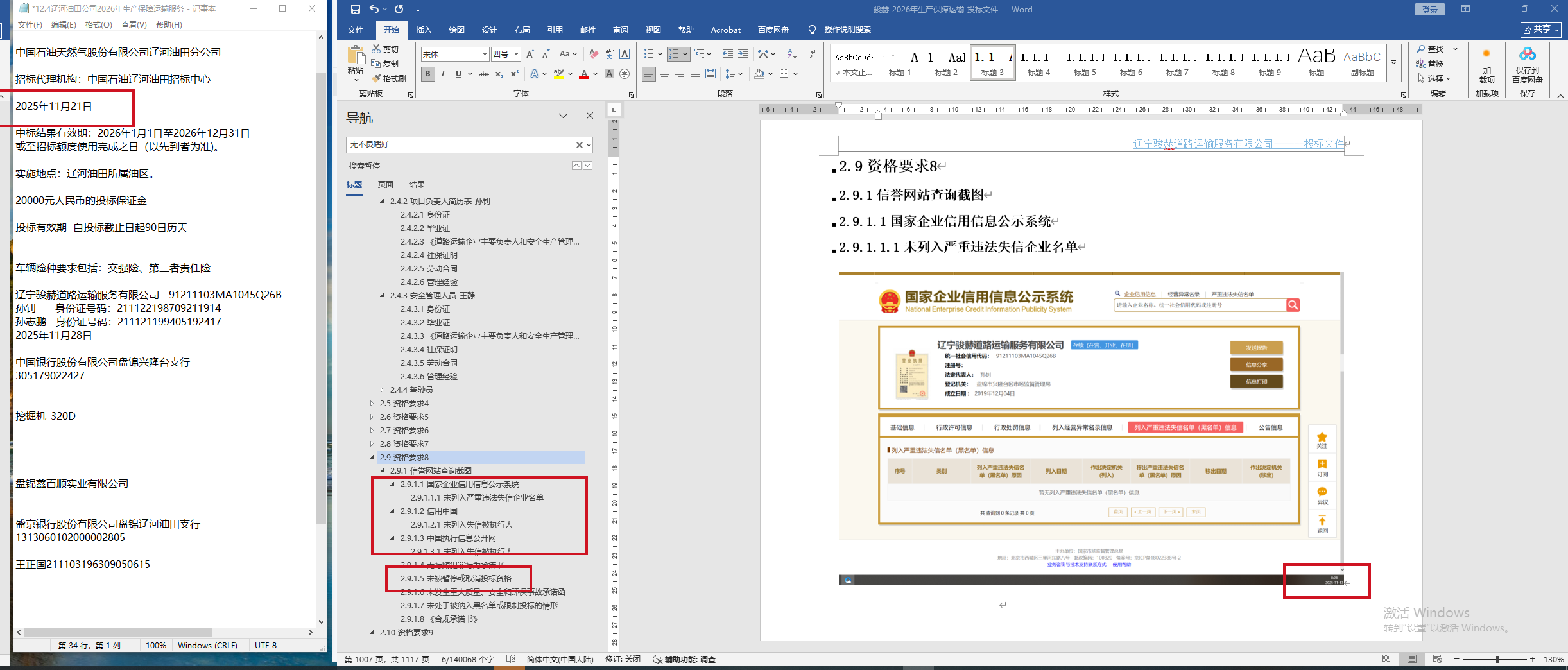The width and height of the screenshot is (1568, 670).
Task: Apply Subscript formatting
Action: (x=499, y=74)
